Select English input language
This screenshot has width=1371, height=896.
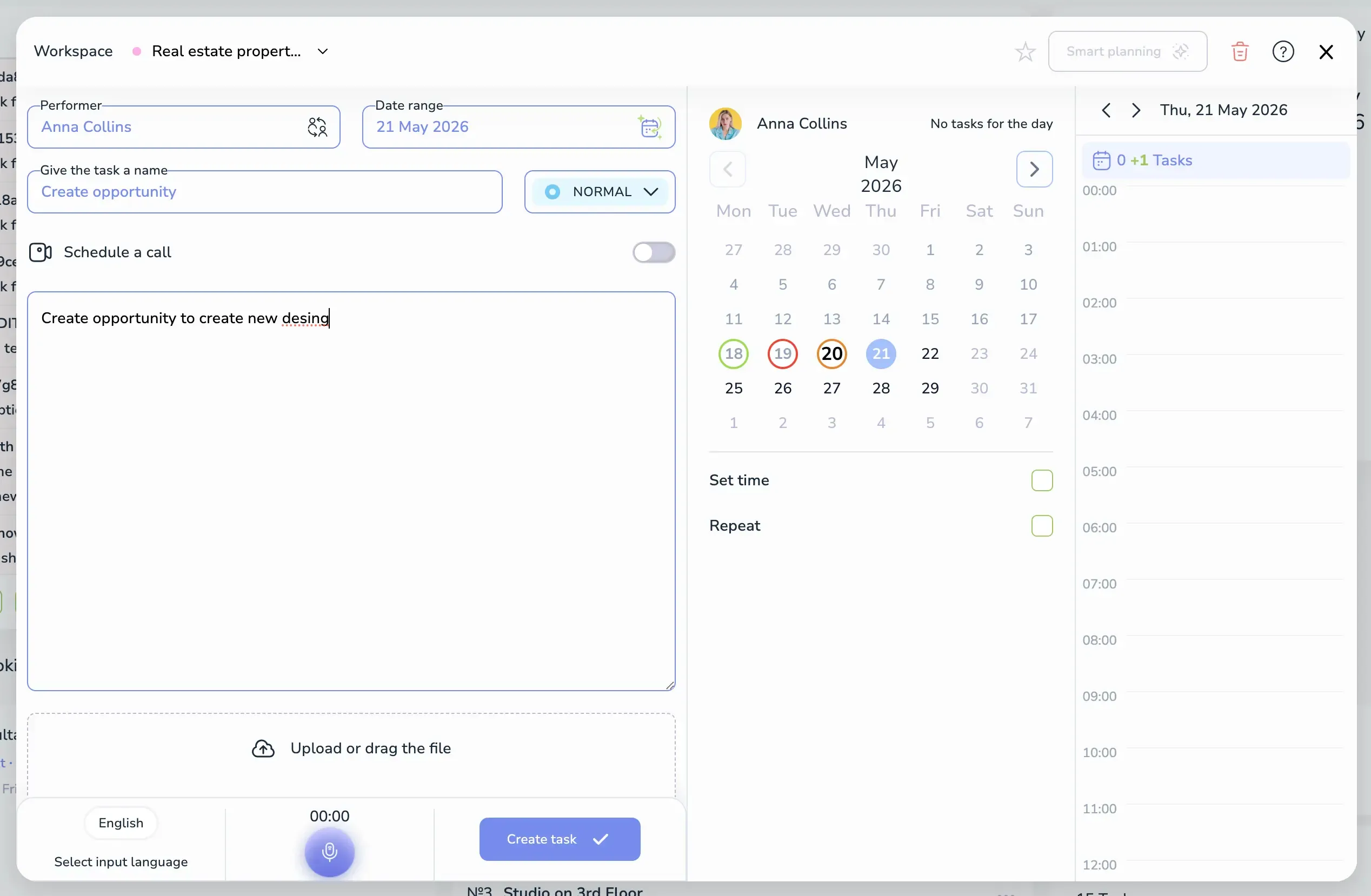click(x=121, y=823)
